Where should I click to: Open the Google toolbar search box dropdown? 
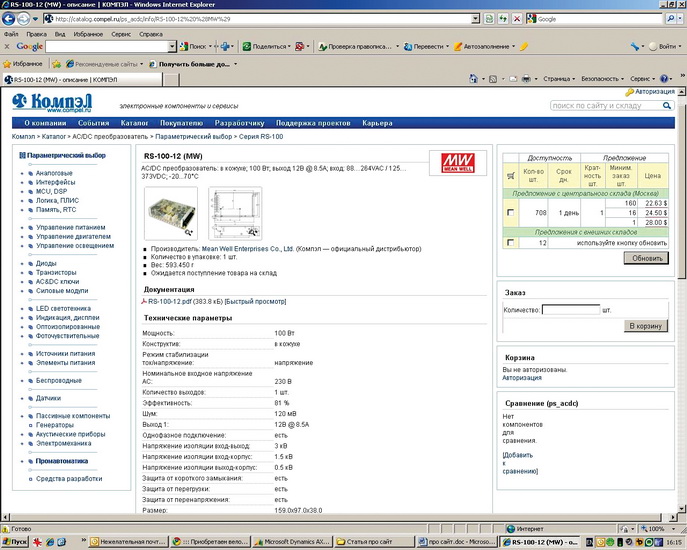172,46
